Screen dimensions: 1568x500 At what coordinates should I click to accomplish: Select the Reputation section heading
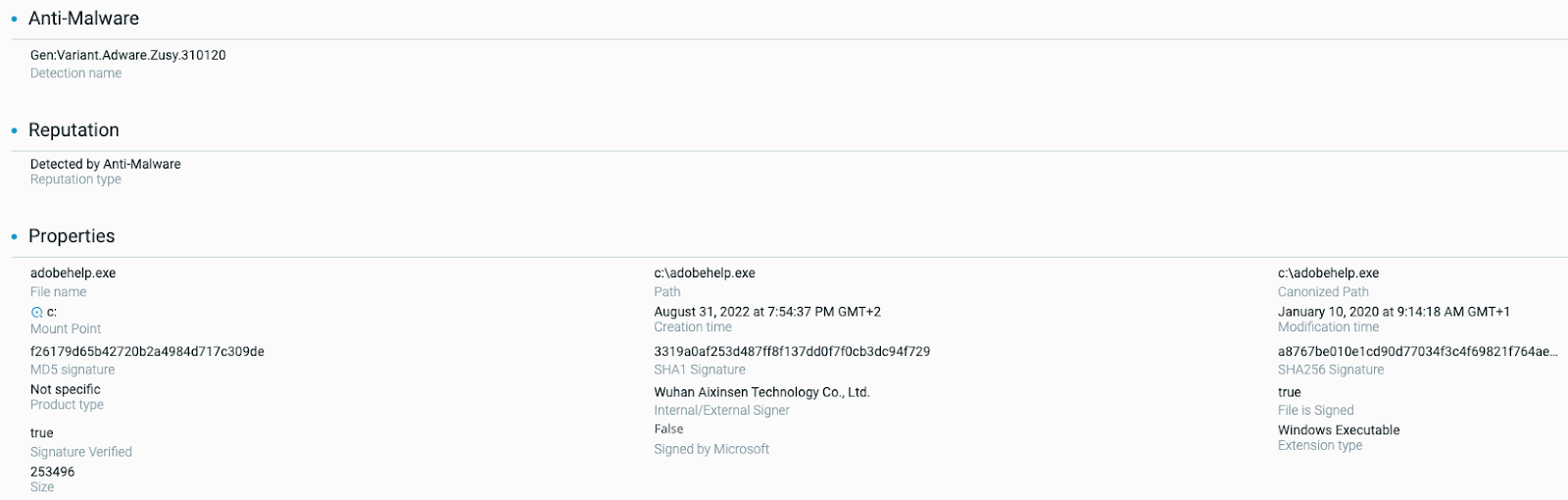pyautogui.click(x=73, y=130)
